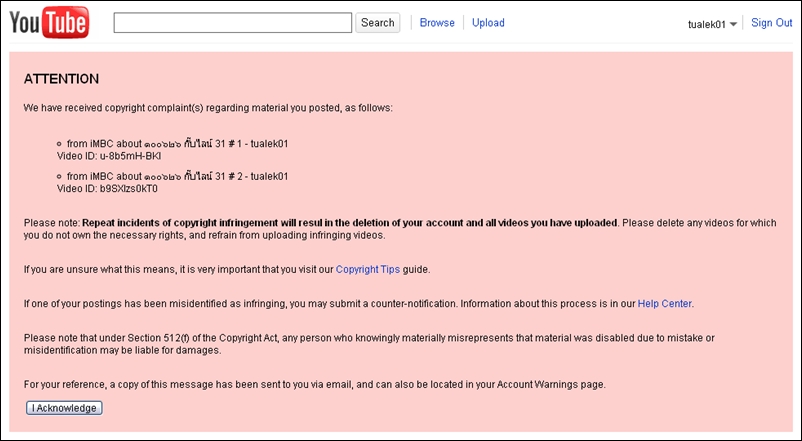Click the second iMBC complaint line # 2

click(177, 177)
